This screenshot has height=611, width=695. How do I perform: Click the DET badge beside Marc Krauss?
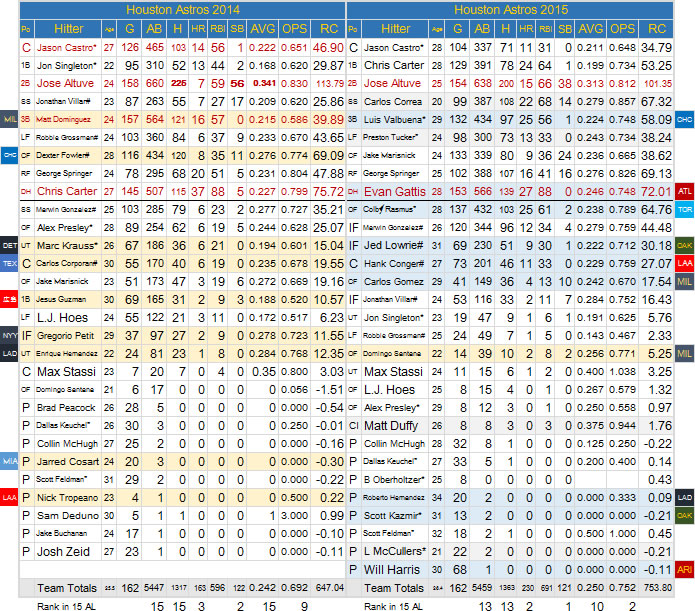click(9, 245)
